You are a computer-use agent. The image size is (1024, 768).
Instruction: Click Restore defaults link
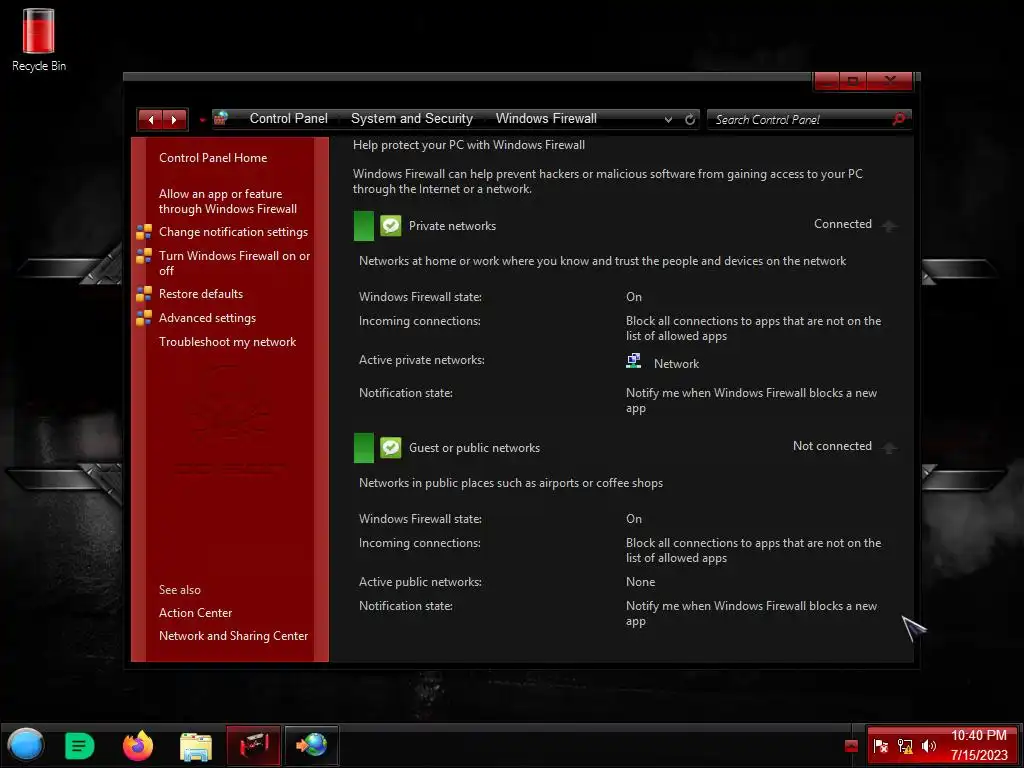click(200, 294)
